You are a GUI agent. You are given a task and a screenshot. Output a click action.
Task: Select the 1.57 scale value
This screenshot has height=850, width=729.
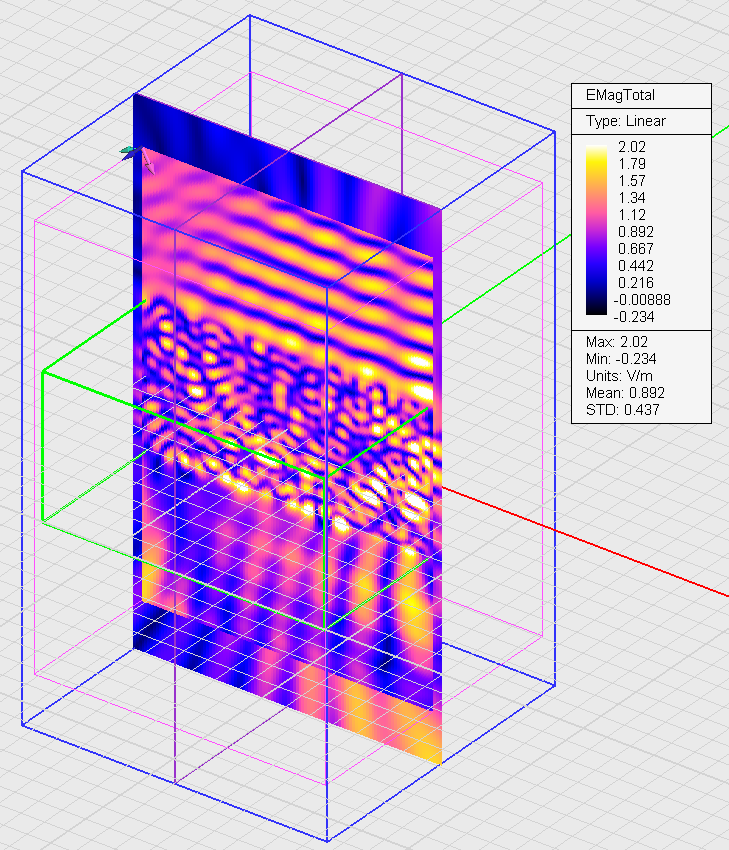click(x=632, y=181)
